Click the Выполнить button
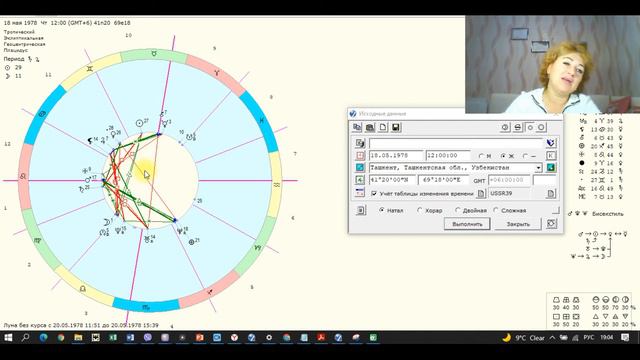Screen dimensions: 640x360 pos(467,224)
